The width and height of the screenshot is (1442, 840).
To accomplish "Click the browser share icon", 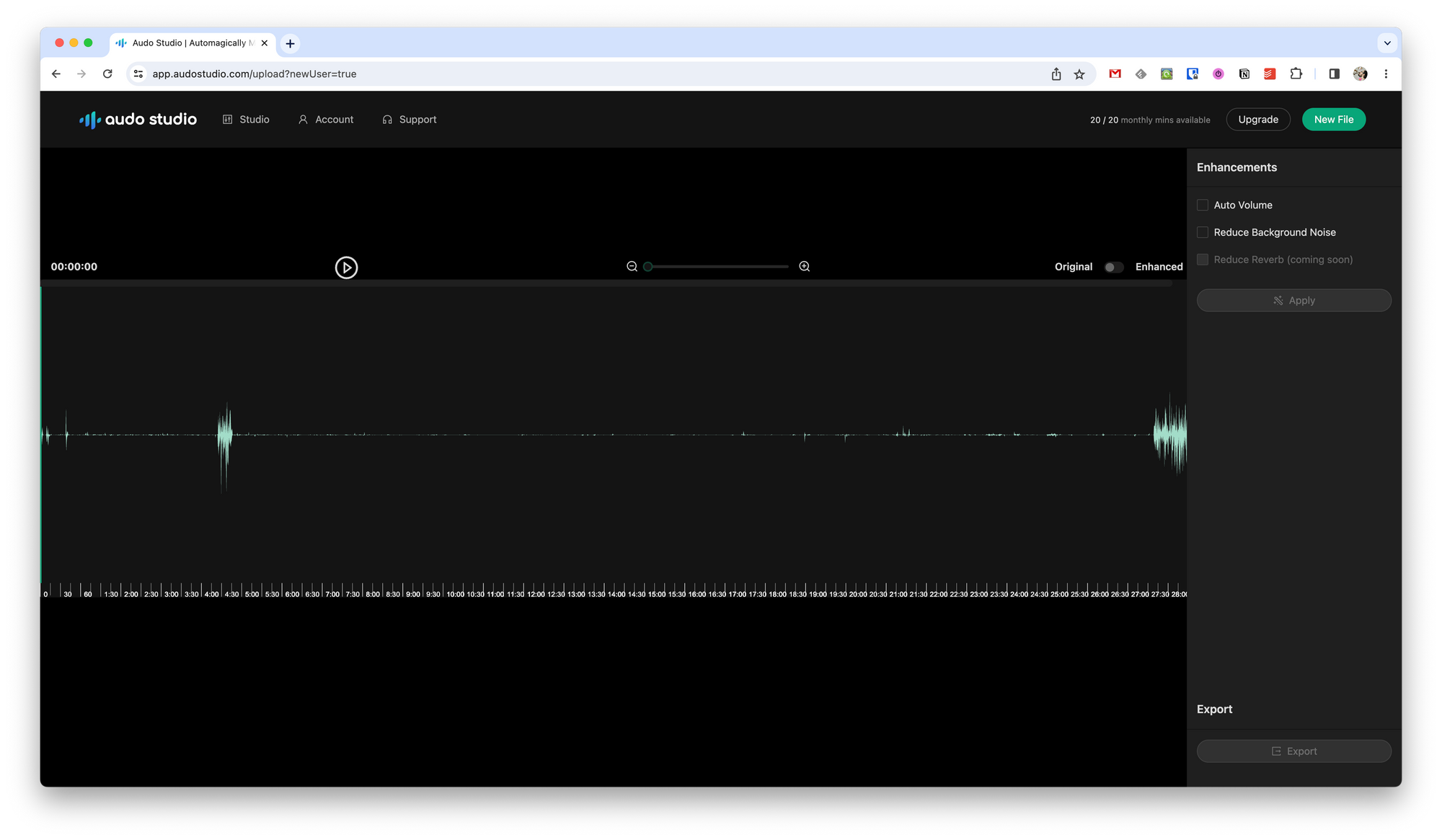I will coord(1056,74).
